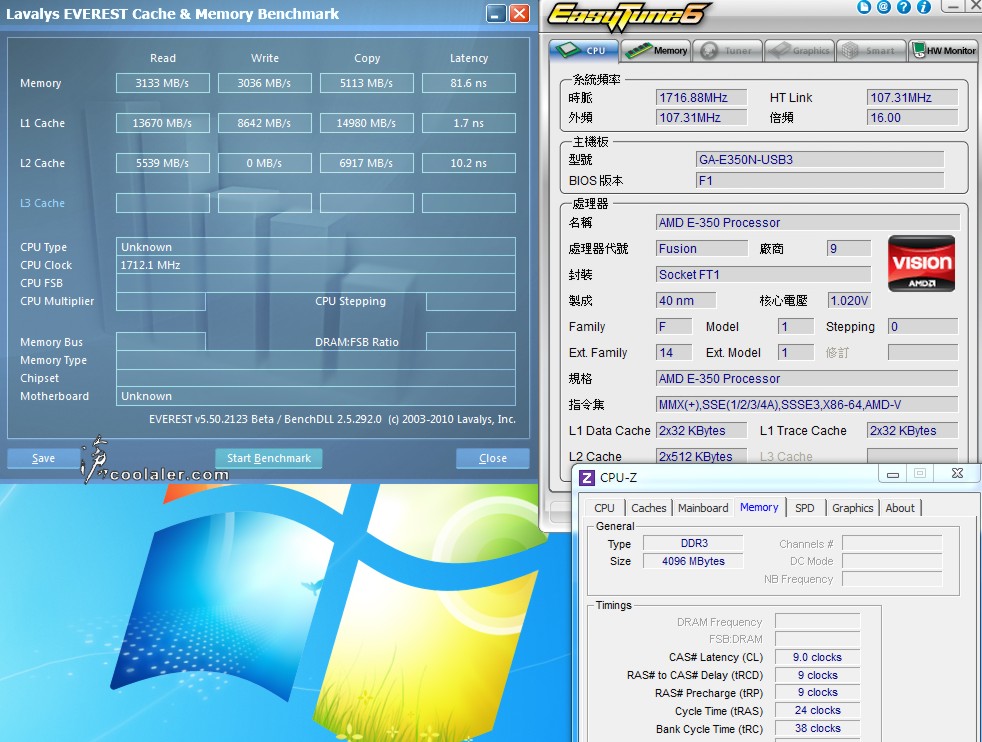Click the blue L3 Cache label
This screenshot has height=742, width=982.
[43, 204]
